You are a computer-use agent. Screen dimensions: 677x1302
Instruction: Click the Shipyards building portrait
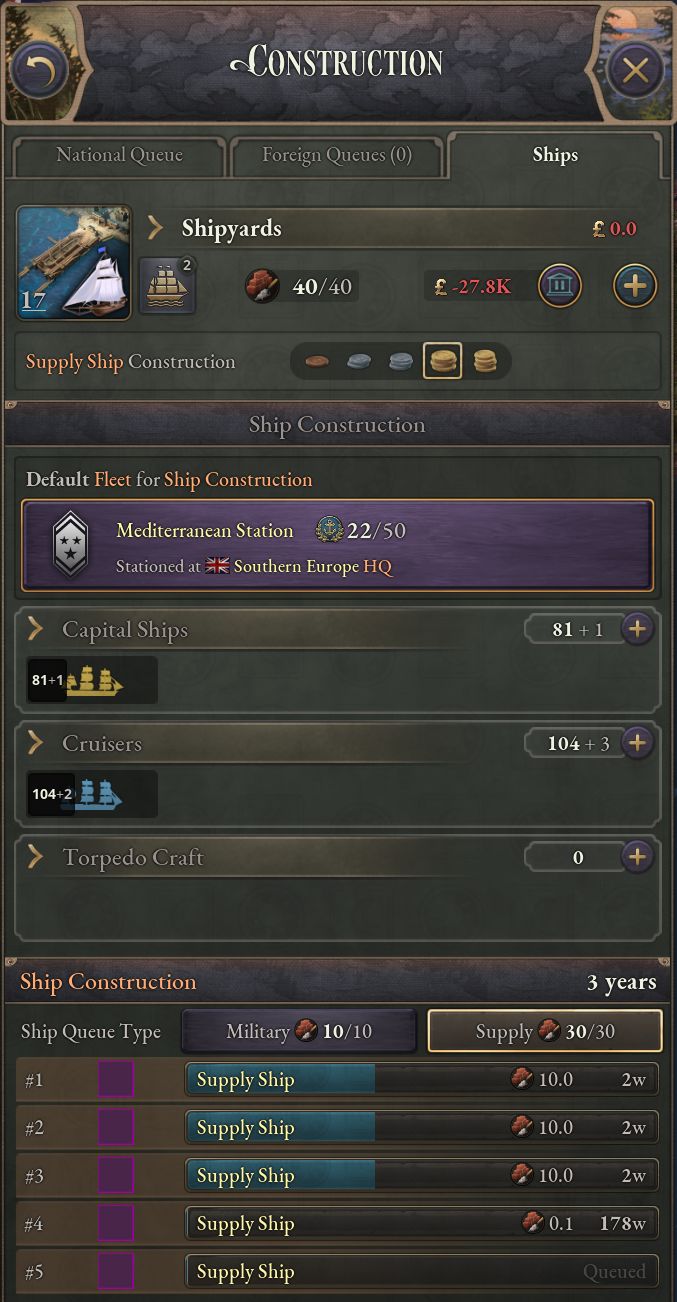click(x=74, y=263)
